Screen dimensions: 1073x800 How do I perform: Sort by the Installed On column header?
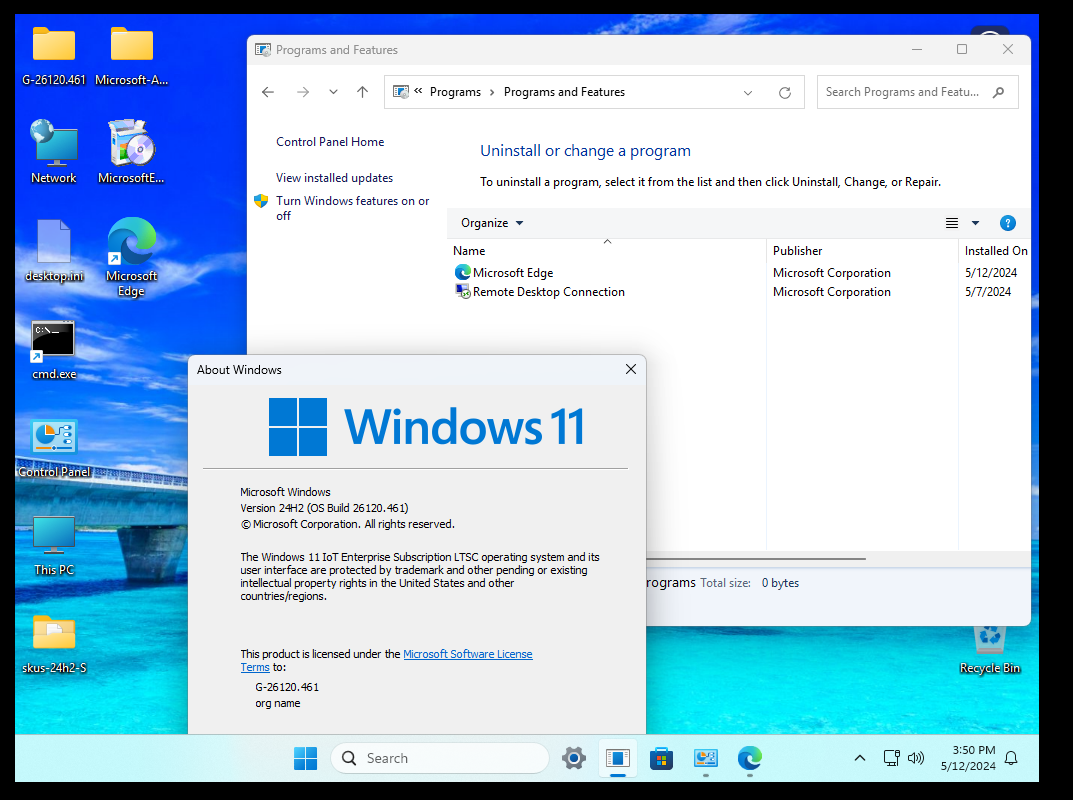point(995,250)
